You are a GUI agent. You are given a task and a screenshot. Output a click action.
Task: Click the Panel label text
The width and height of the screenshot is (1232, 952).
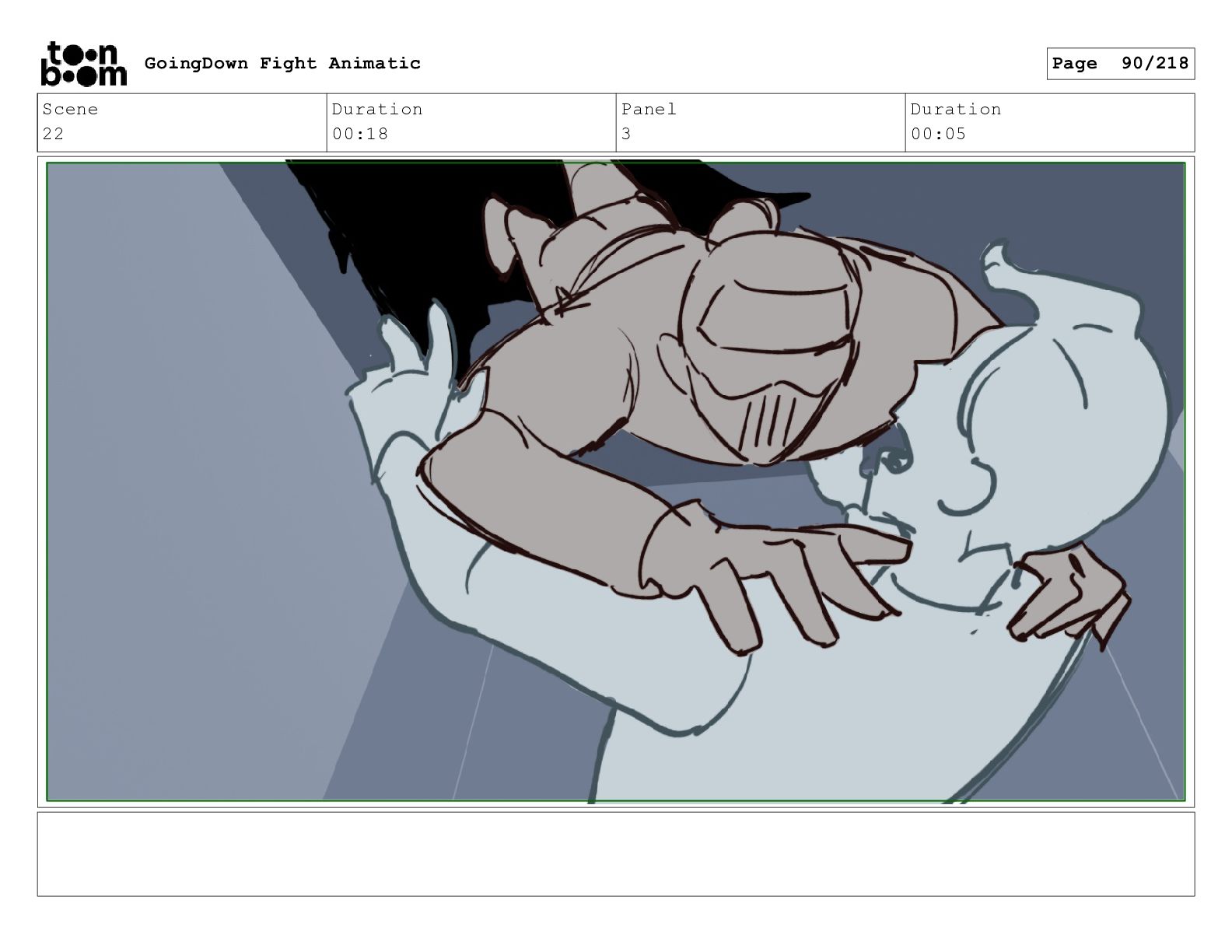pos(649,109)
